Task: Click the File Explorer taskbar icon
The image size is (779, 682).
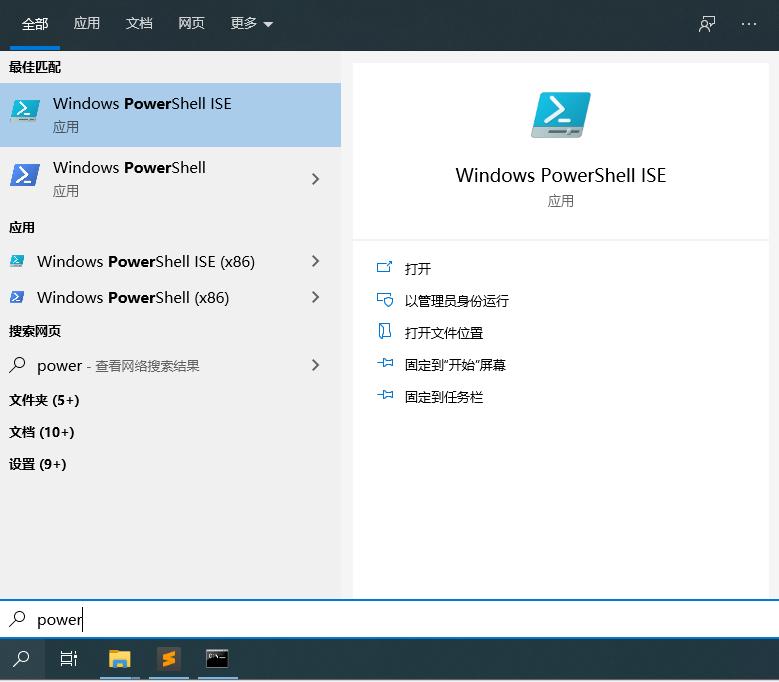Action: (x=120, y=658)
